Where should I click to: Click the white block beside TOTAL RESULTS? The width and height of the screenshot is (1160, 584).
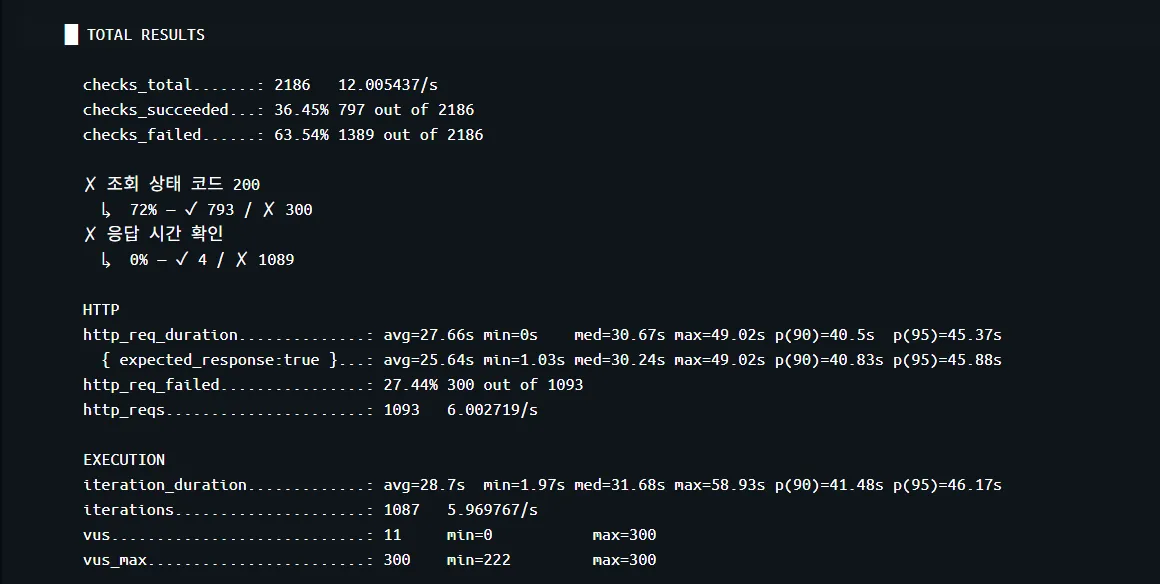(x=71, y=35)
